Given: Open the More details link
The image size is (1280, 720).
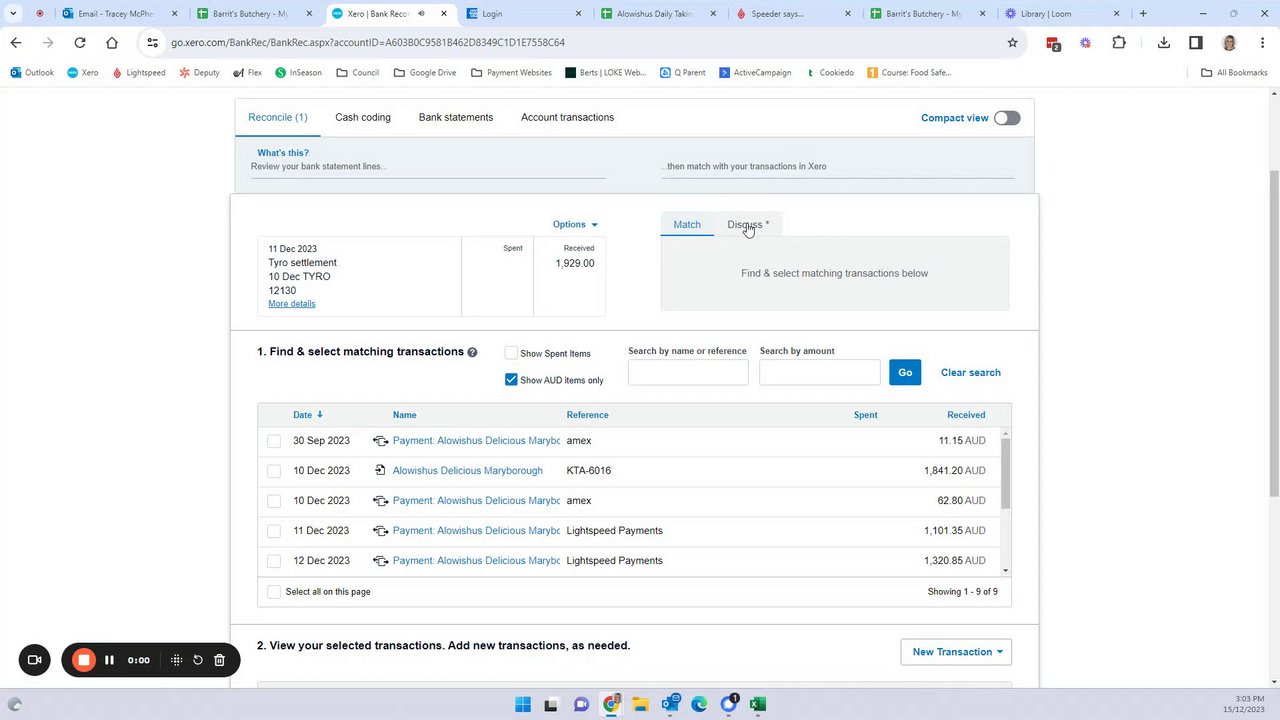Looking at the screenshot, I should pyautogui.click(x=292, y=304).
